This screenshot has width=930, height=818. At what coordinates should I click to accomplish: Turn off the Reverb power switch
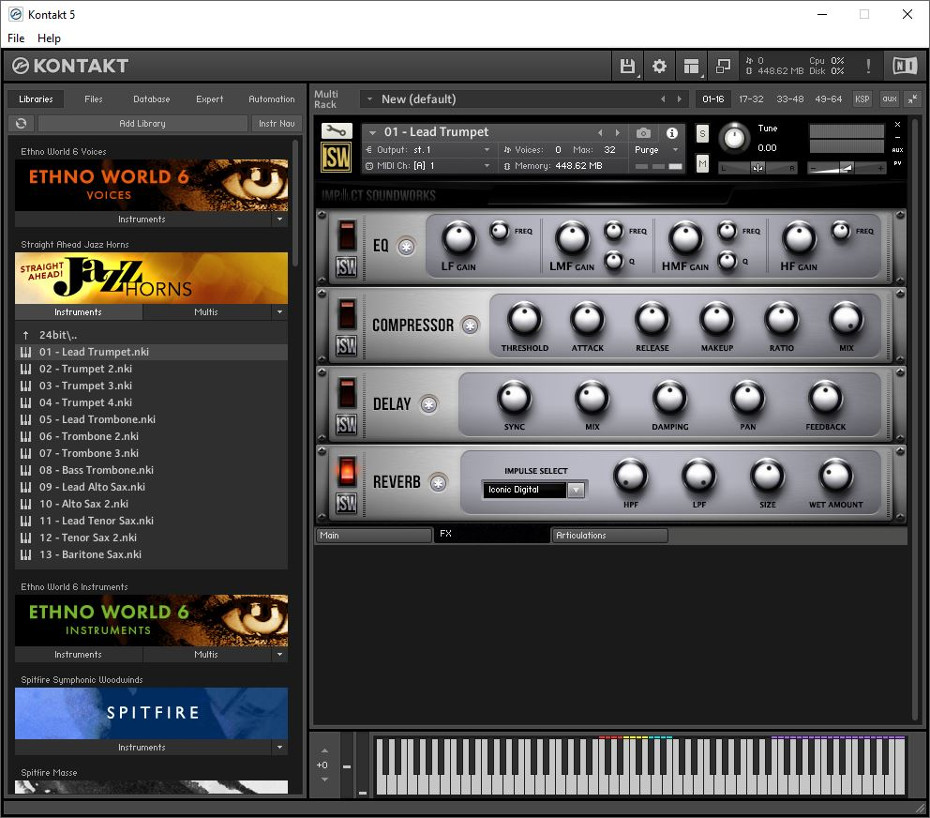(347, 471)
